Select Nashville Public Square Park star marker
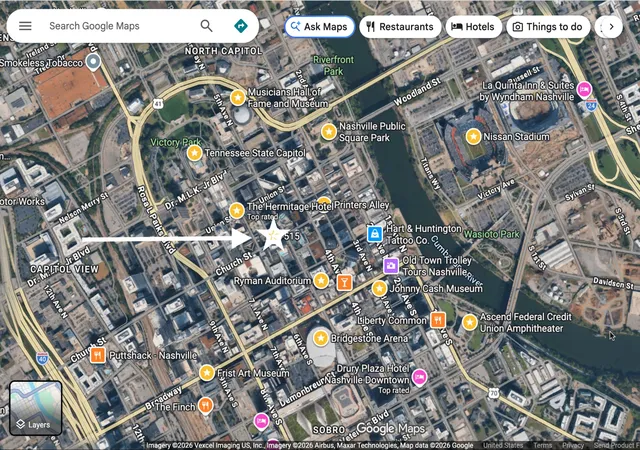Viewport: 640px width, 450px height. [329, 131]
